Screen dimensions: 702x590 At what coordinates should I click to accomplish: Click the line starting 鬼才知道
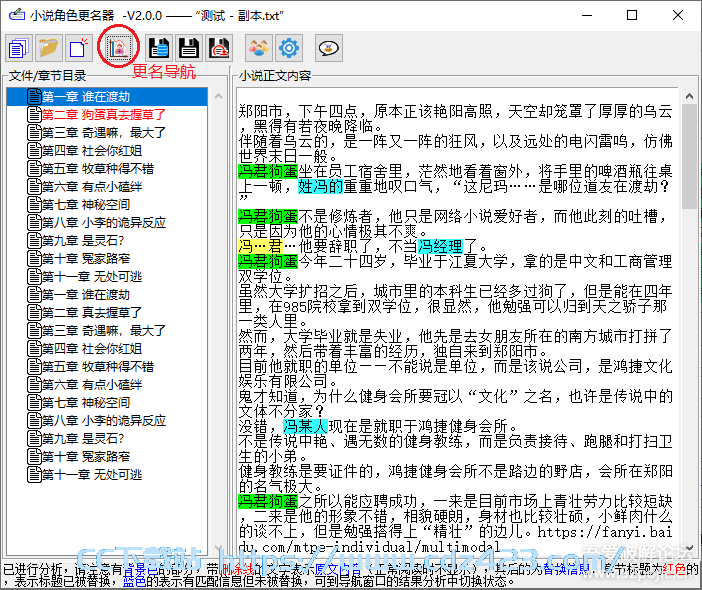point(455,396)
